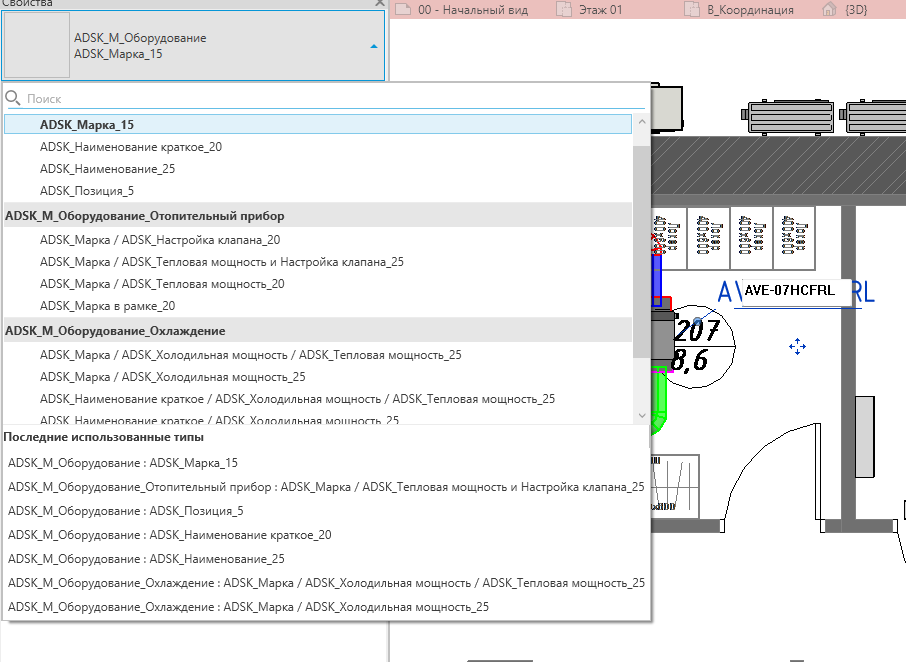Collapse the type selector dropdown arrow
The image size is (906, 662).
373,46
